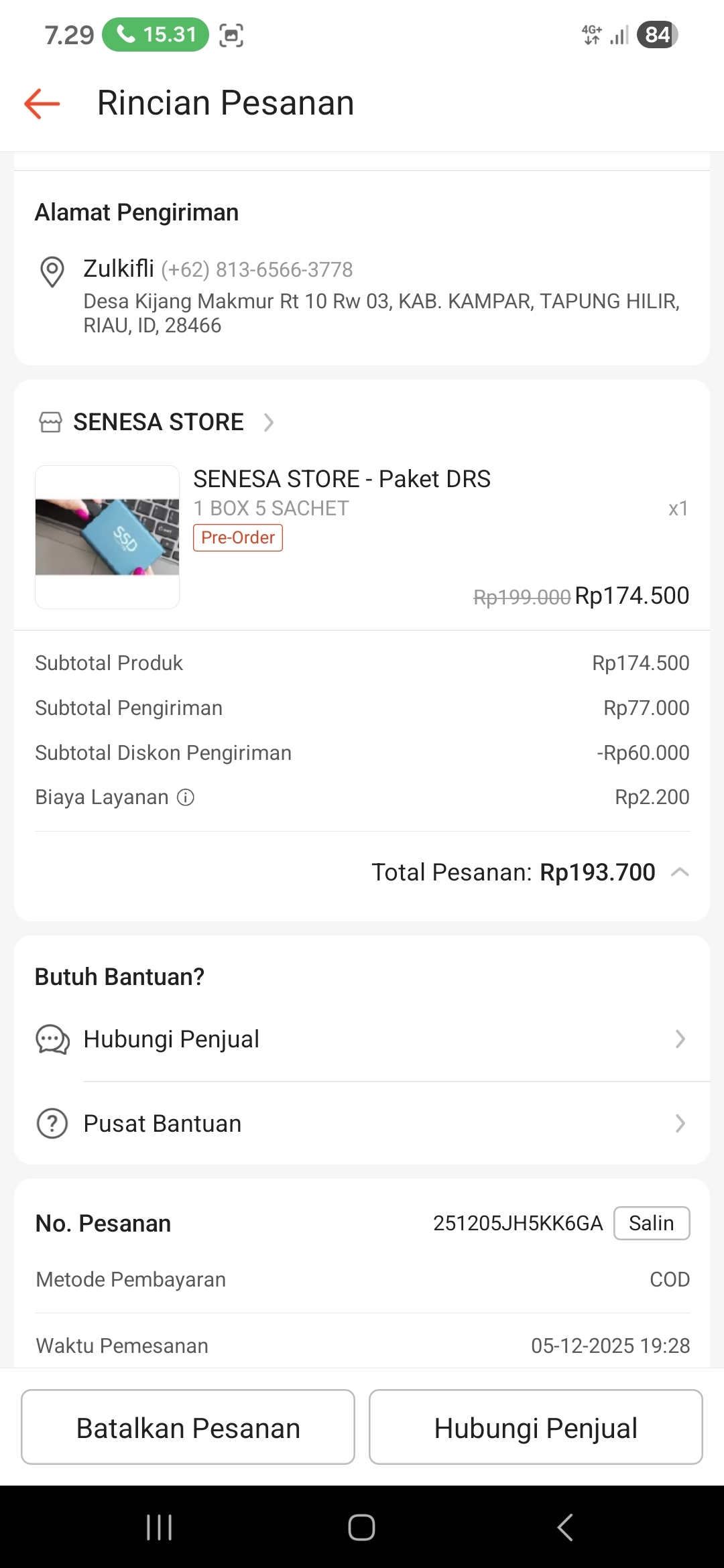Open Hubungi Penjual row chevron
The image size is (724, 1568).
click(680, 1039)
